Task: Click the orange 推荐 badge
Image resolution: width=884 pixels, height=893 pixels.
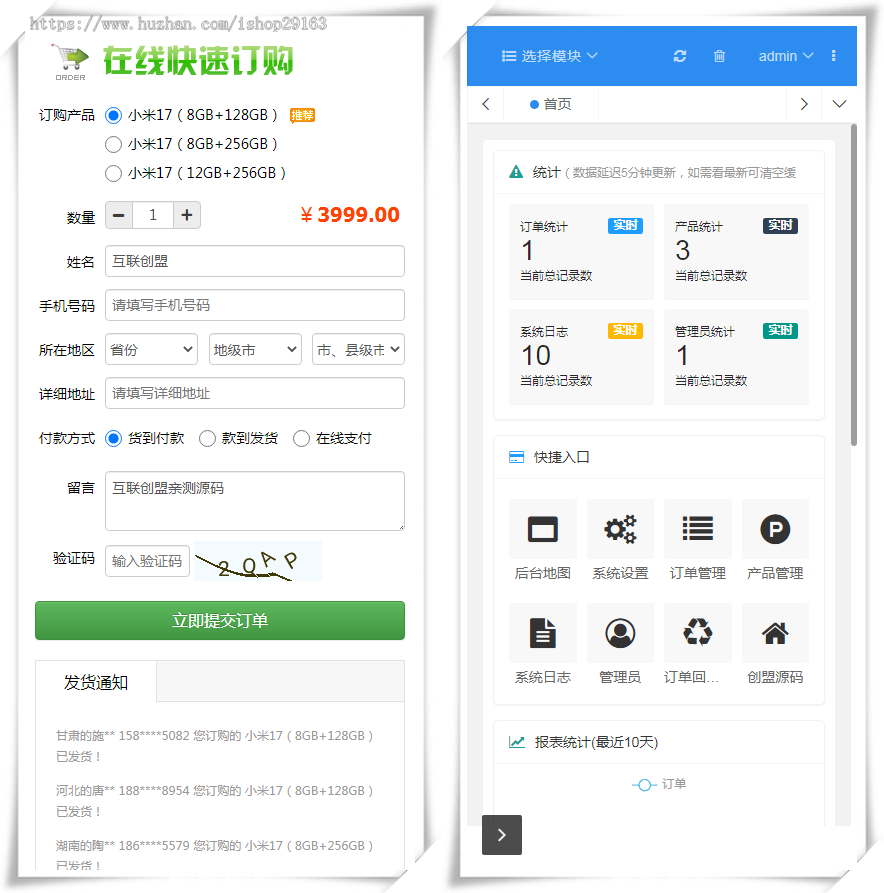Action: pyautogui.click(x=302, y=116)
